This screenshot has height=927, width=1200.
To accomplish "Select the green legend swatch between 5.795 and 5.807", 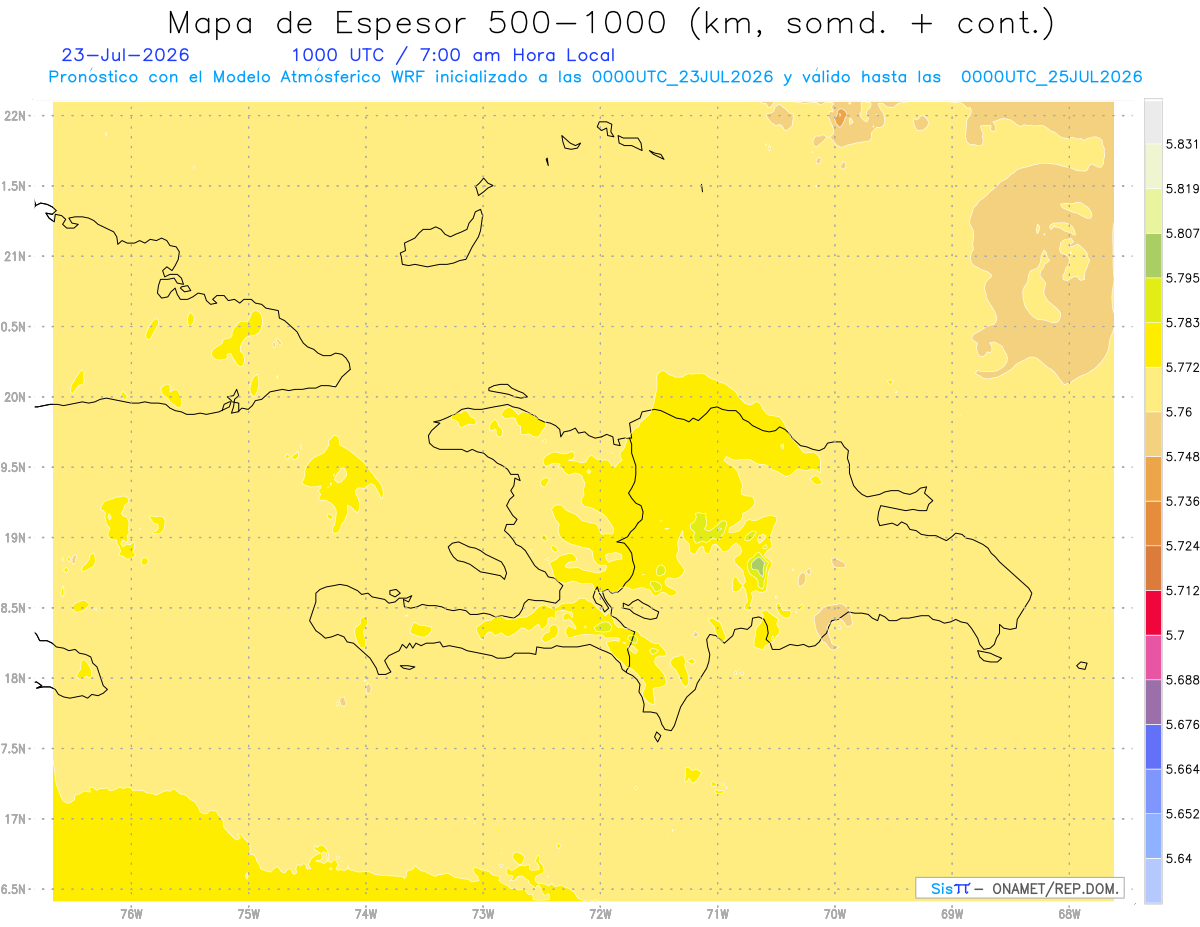I will [x=1153, y=255].
